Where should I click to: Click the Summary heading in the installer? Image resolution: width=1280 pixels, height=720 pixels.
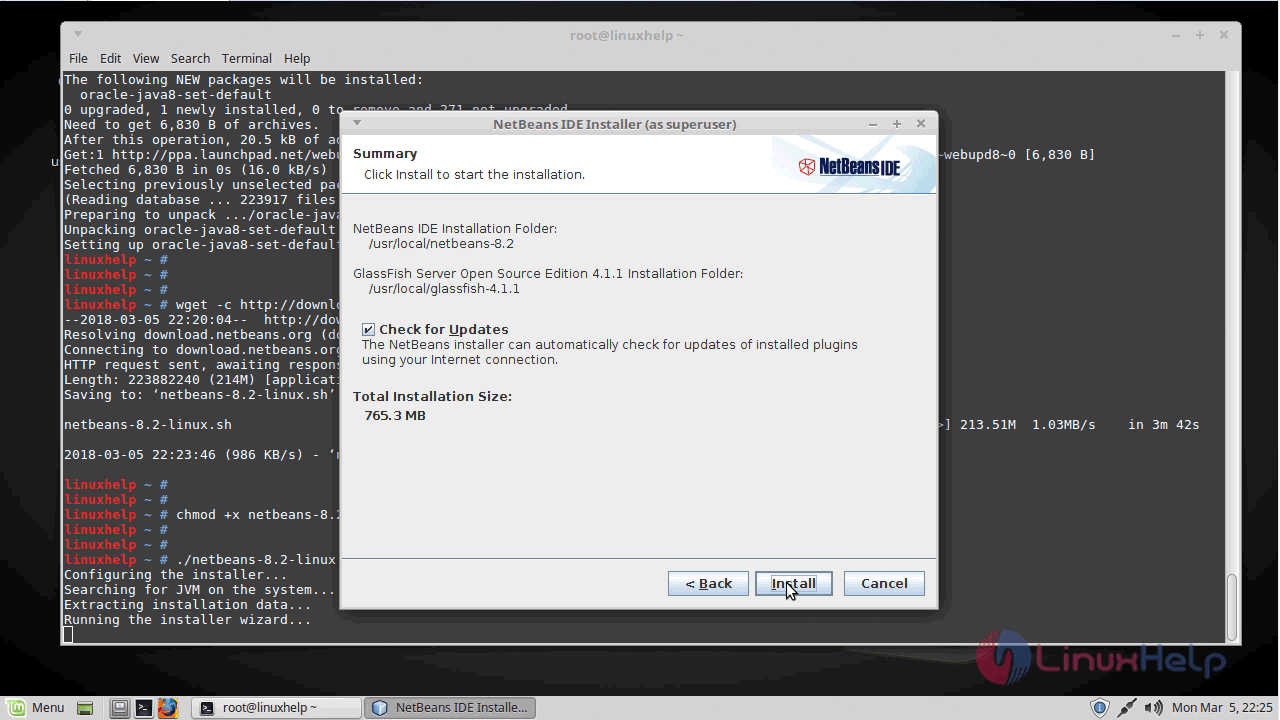[385, 153]
